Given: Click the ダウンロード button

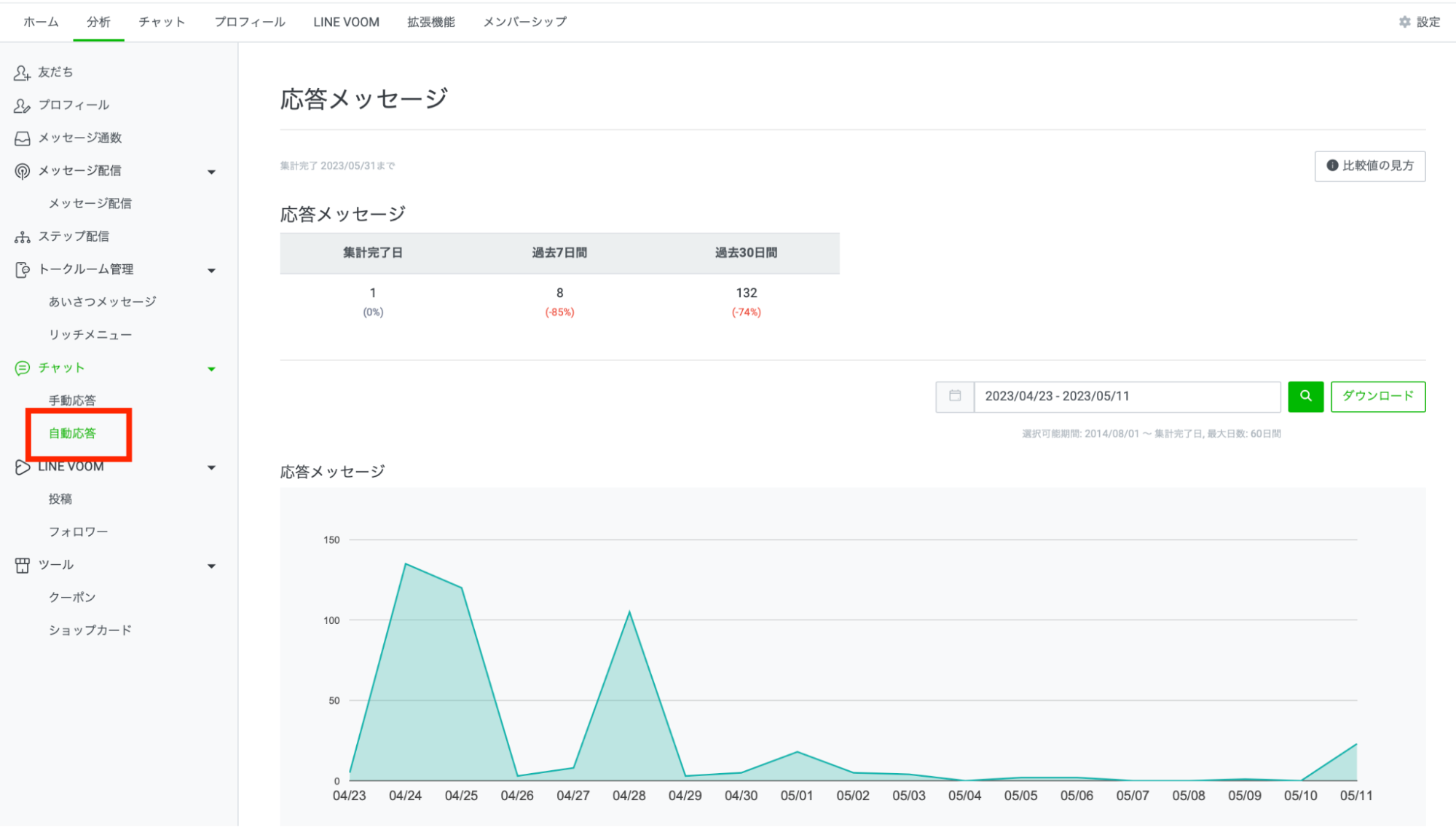Looking at the screenshot, I should [1377, 396].
